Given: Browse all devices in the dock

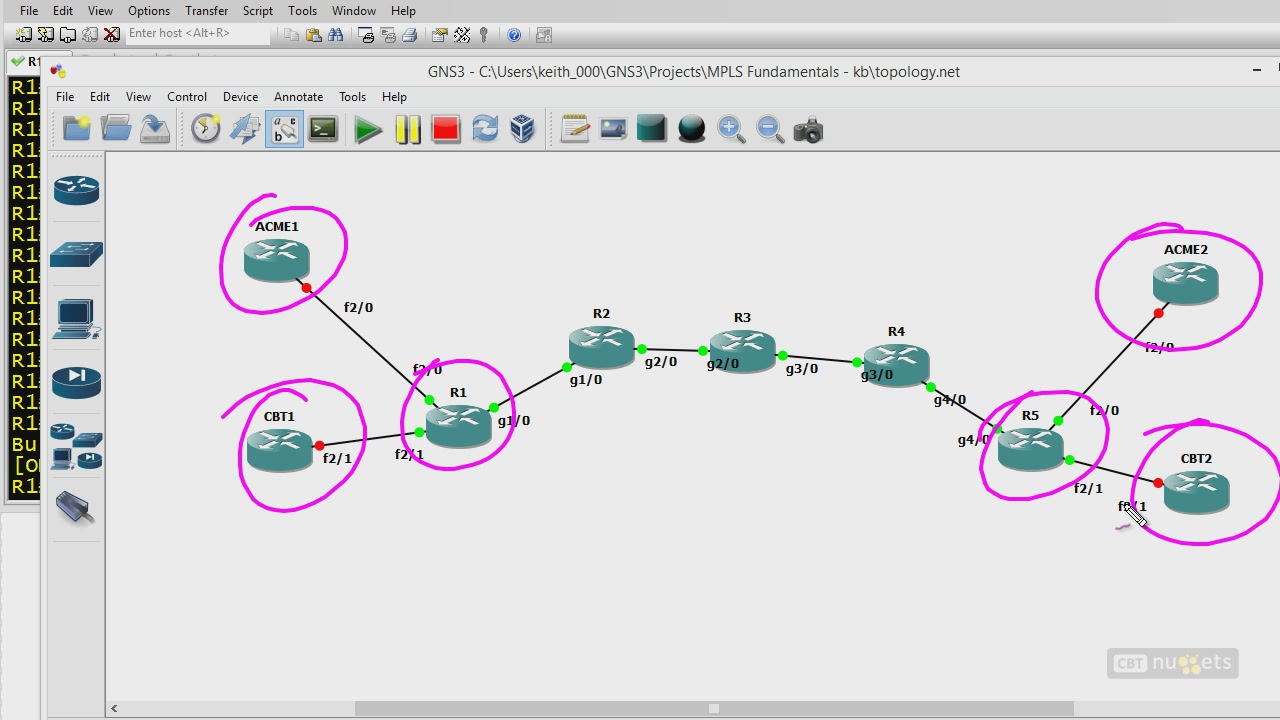Looking at the screenshot, I should pos(77,446).
